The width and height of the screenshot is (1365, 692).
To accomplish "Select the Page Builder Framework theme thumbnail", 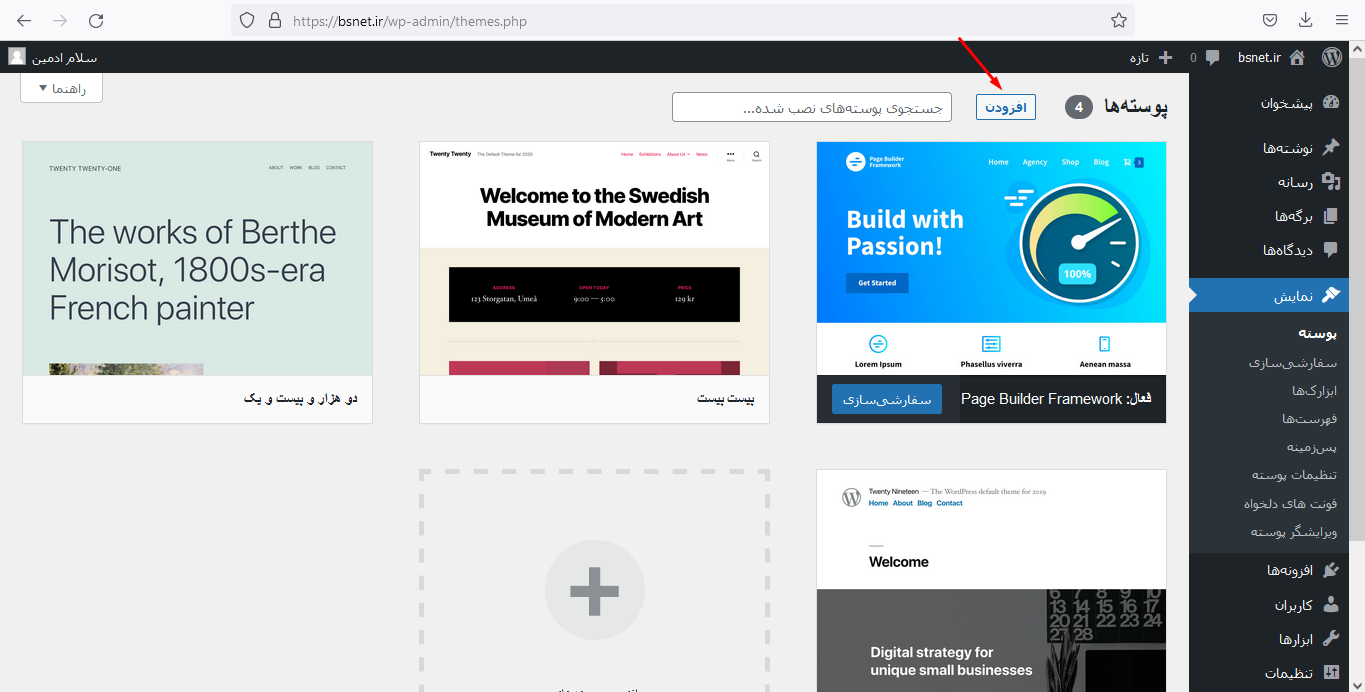I will 991,258.
